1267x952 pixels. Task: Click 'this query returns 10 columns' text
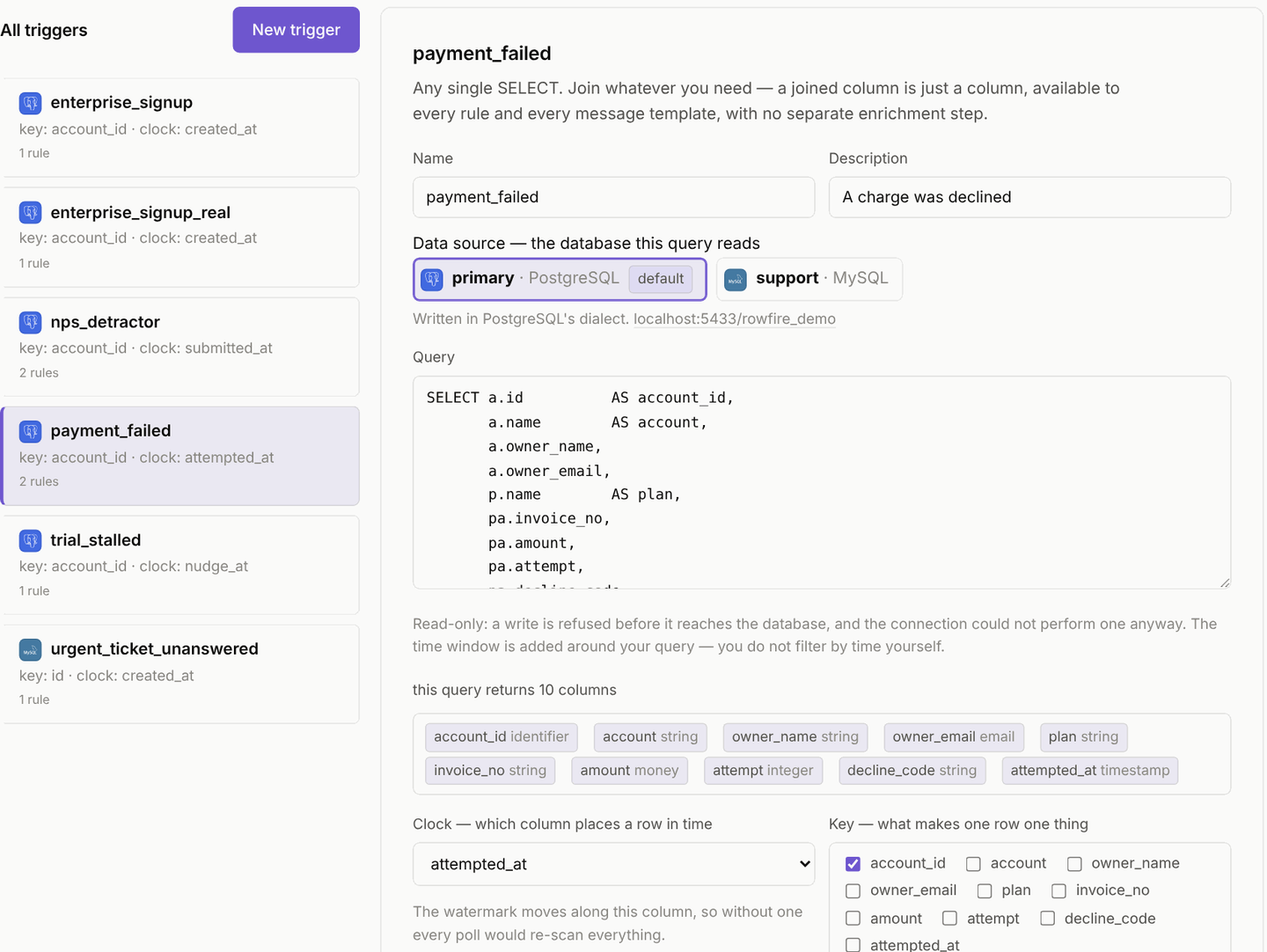pos(515,690)
